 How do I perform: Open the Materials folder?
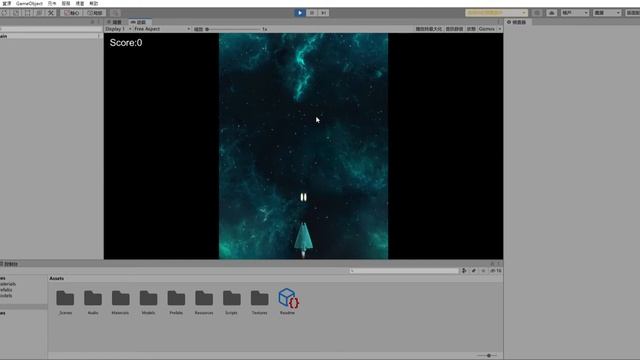point(120,302)
